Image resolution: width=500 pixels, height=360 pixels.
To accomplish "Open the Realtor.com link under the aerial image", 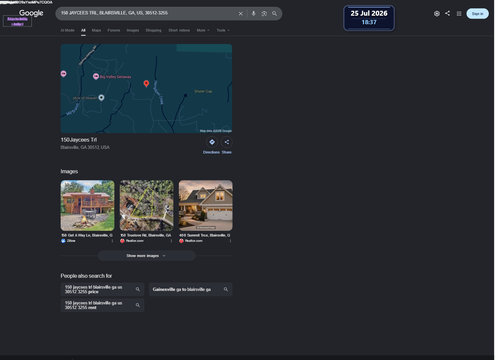I will click(x=132, y=241).
